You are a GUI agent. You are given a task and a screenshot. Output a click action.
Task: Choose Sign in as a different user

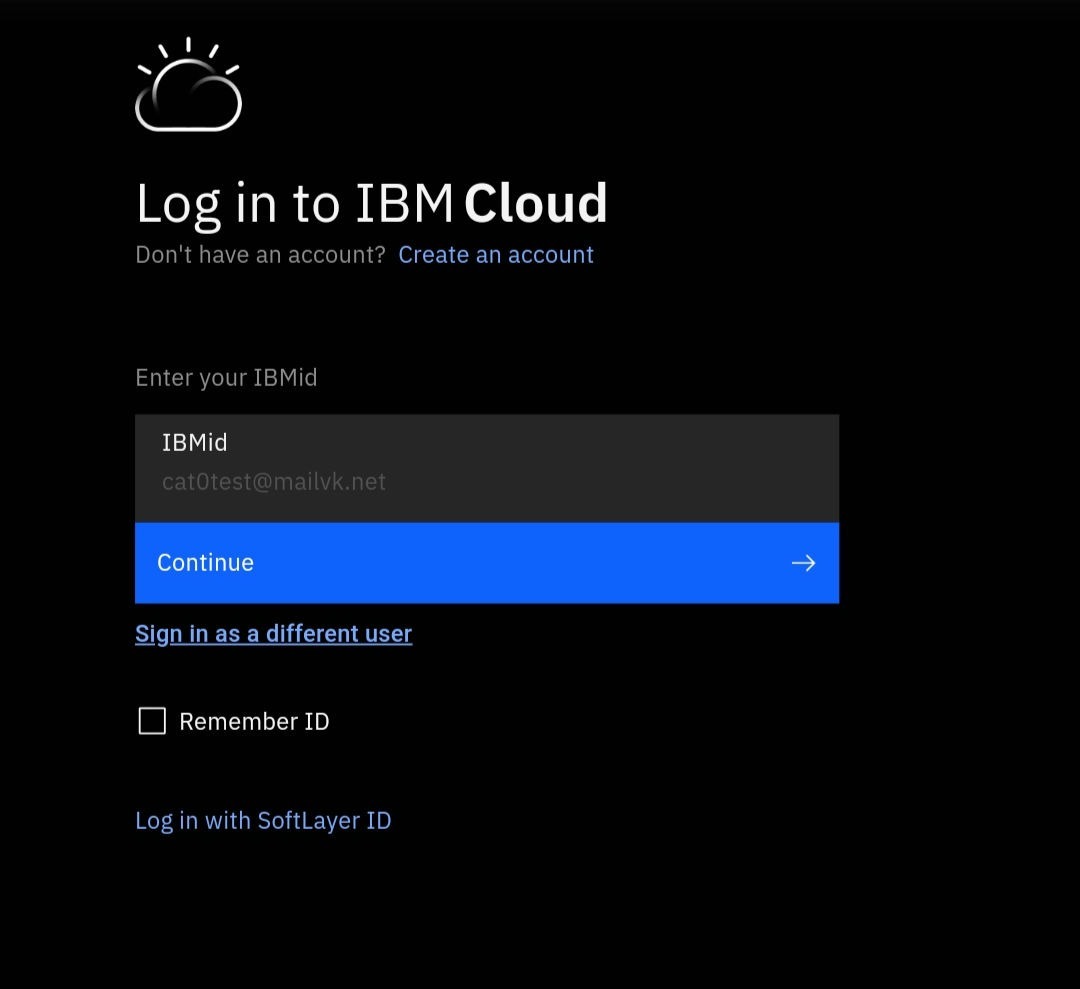(x=273, y=634)
